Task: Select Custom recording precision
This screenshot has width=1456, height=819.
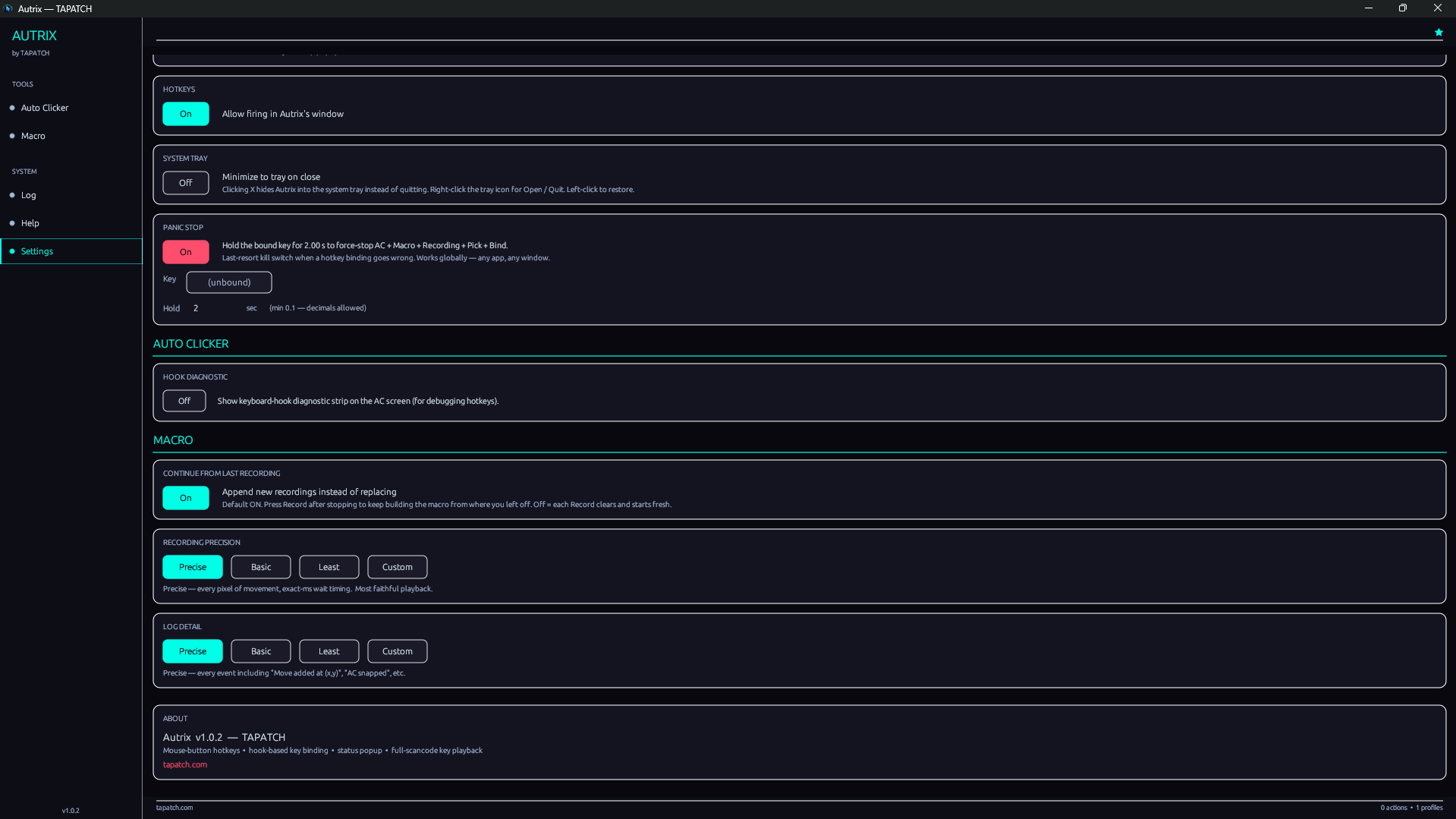Action: pos(398,567)
